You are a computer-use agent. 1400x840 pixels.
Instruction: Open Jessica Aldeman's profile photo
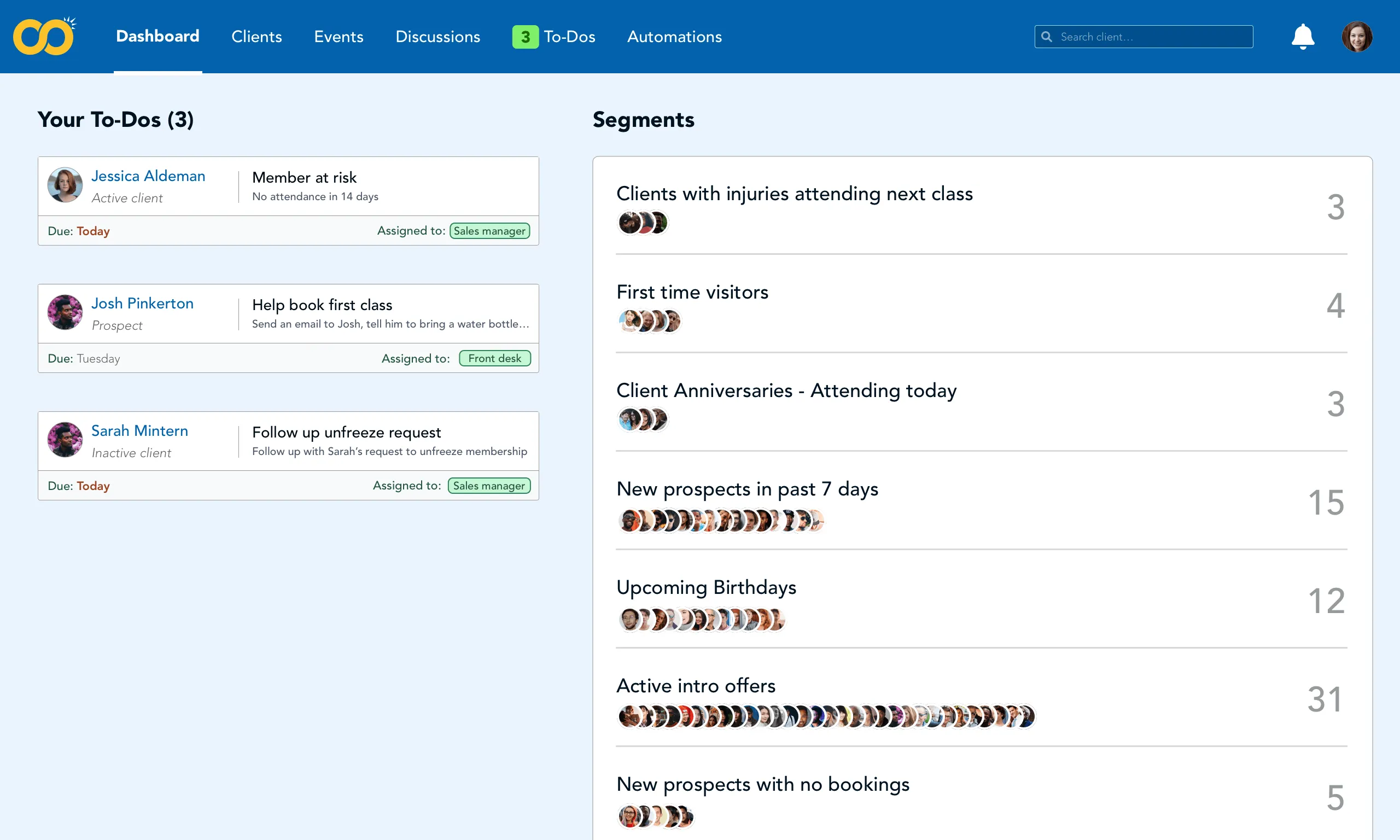(x=65, y=184)
